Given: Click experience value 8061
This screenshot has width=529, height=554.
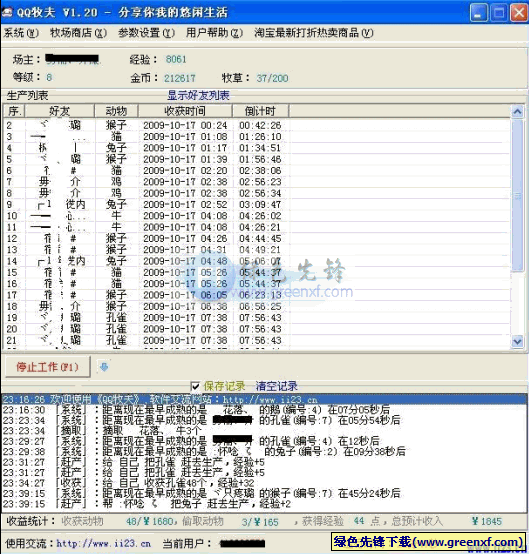Looking at the screenshot, I should [x=176, y=59].
